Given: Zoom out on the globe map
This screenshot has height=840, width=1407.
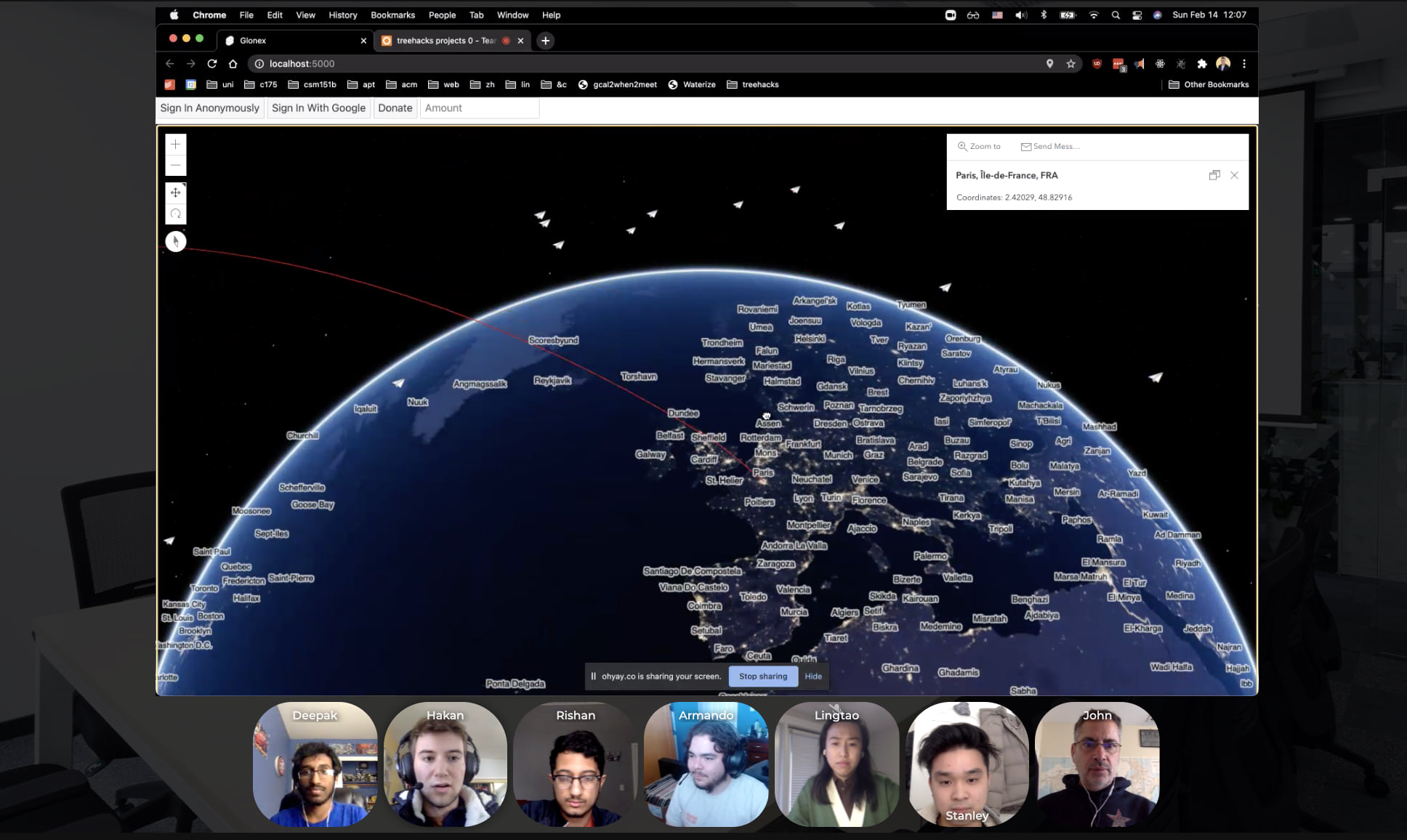Looking at the screenshot, I should tap(175, 166).
